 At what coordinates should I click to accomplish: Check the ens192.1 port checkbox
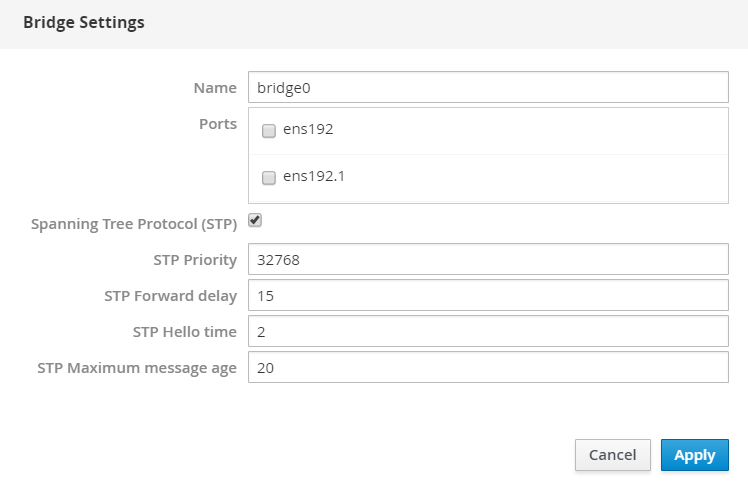pyautogui.click(x=268, y=178)
